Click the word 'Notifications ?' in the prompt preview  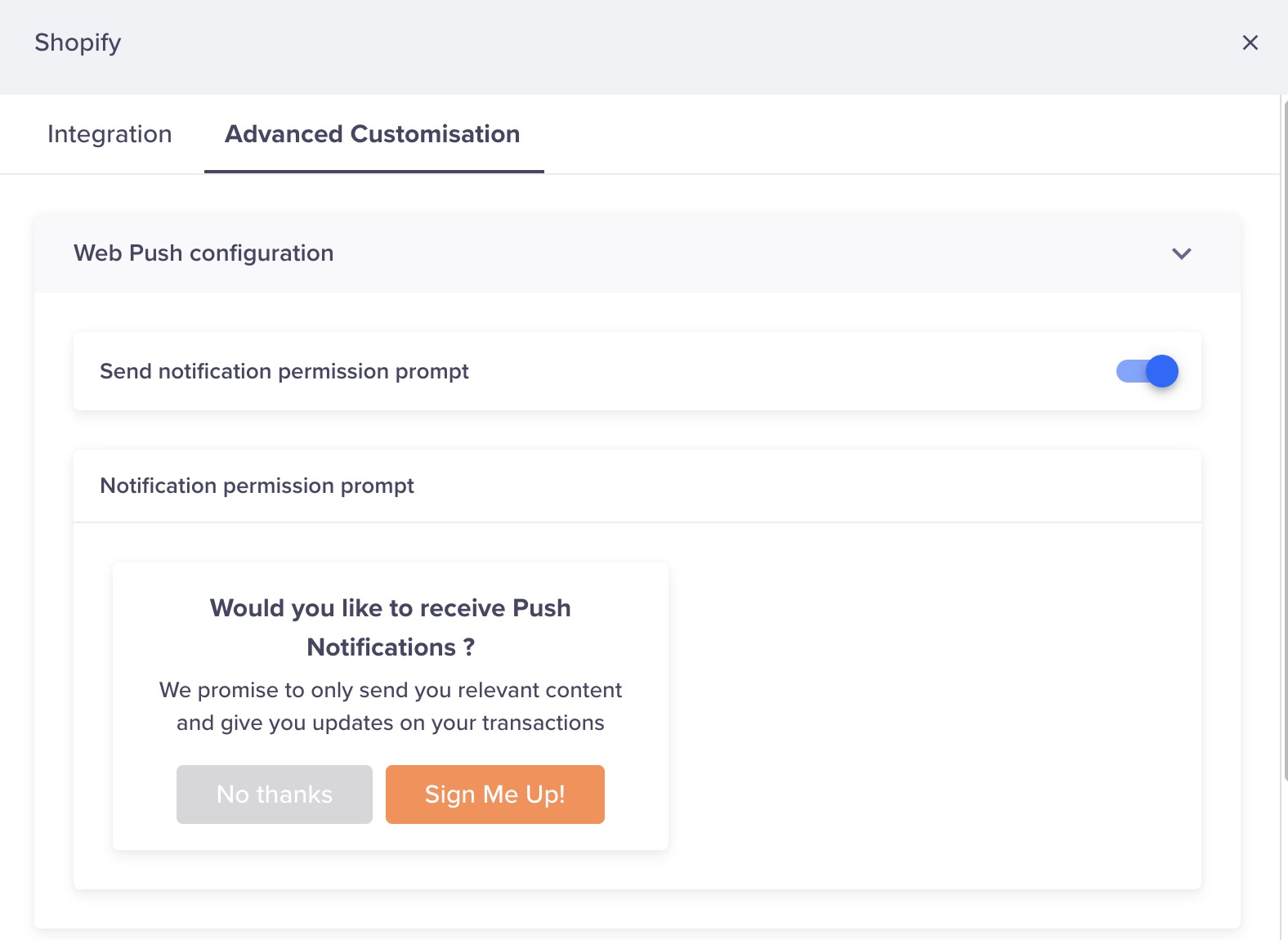coord(391,647)
